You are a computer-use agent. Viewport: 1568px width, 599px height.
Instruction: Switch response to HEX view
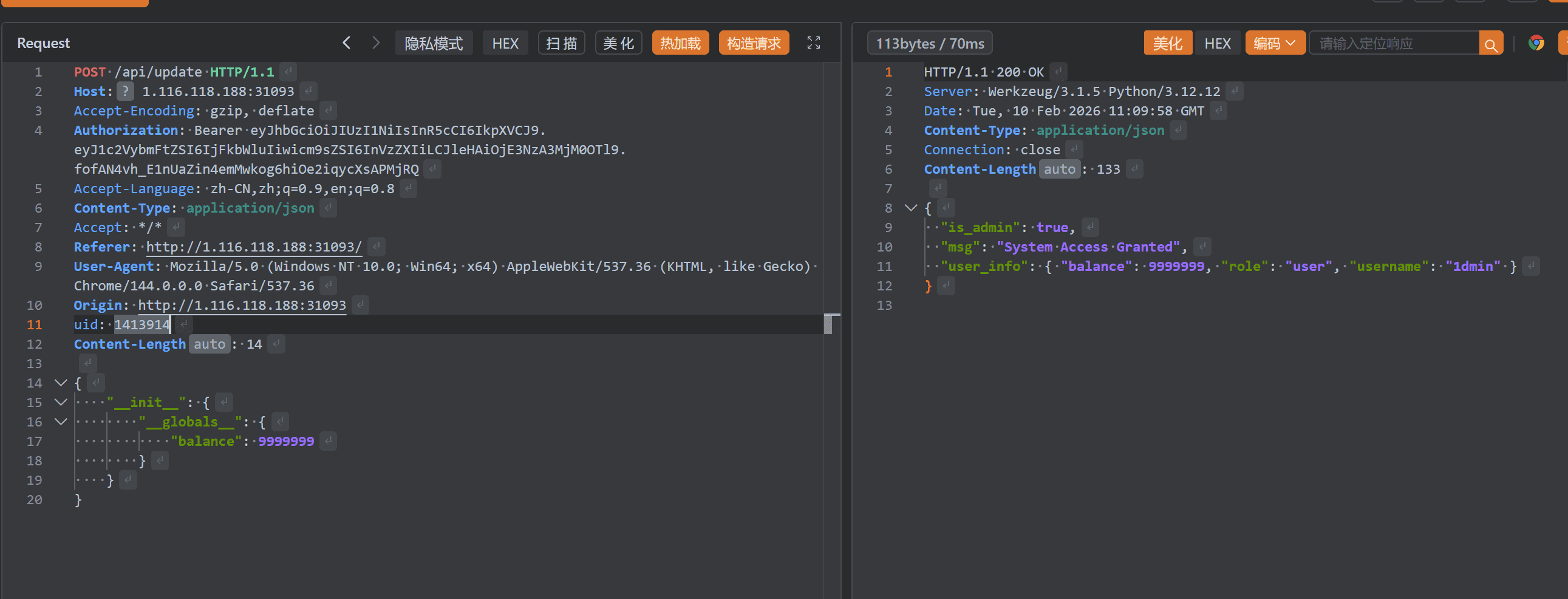(x=1217, y=43)
